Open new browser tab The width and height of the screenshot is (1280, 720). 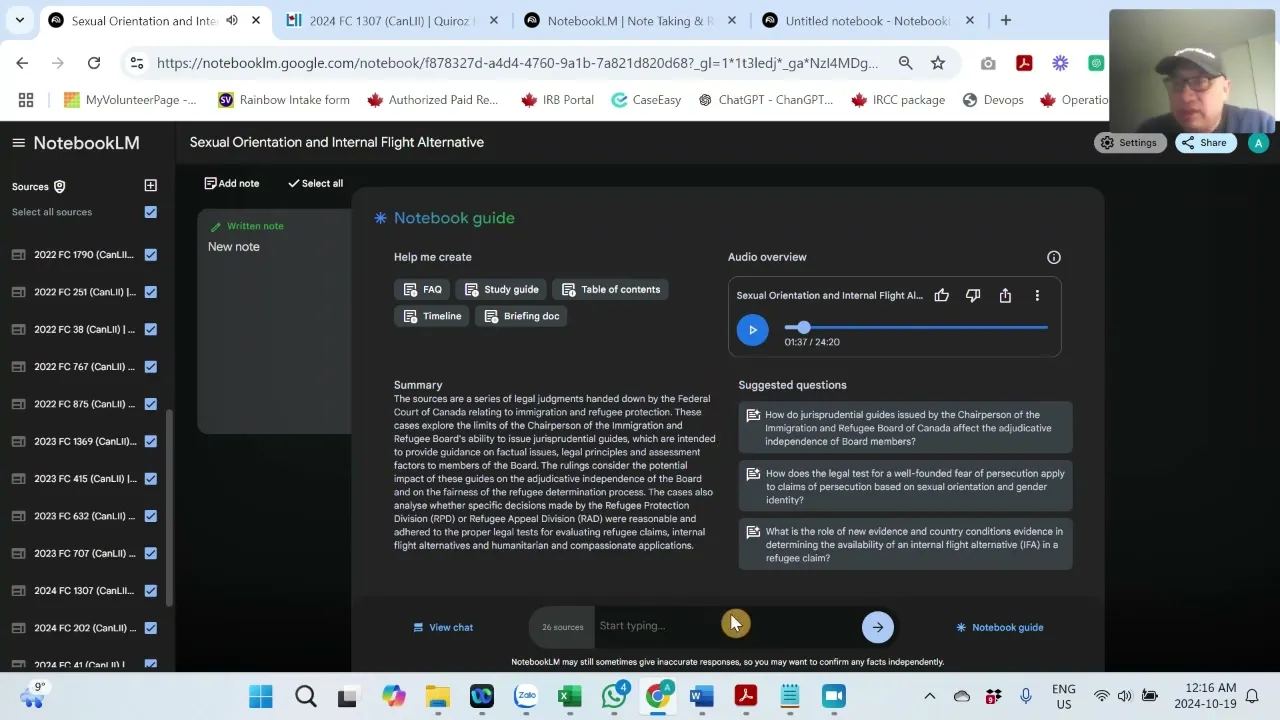[x=1005, y=20]
